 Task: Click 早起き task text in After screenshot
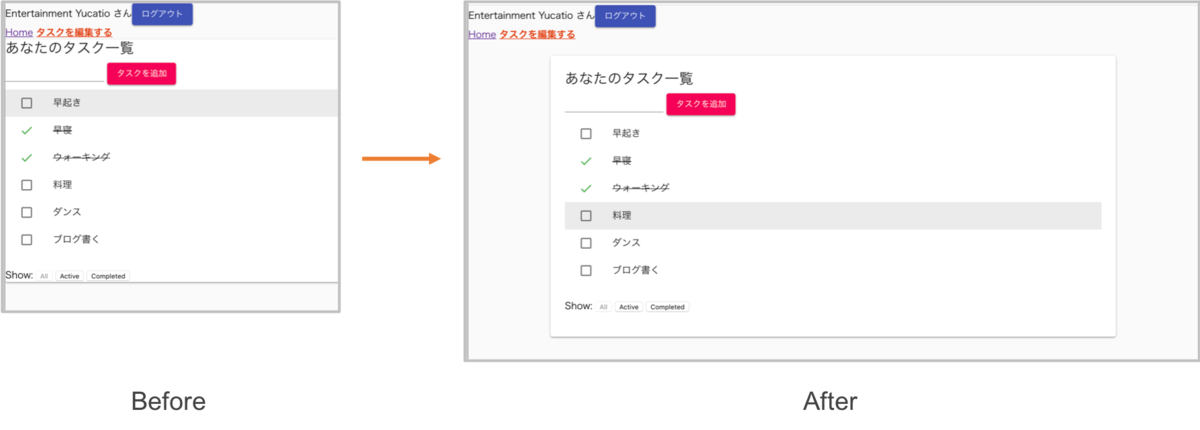pos(626,133)
